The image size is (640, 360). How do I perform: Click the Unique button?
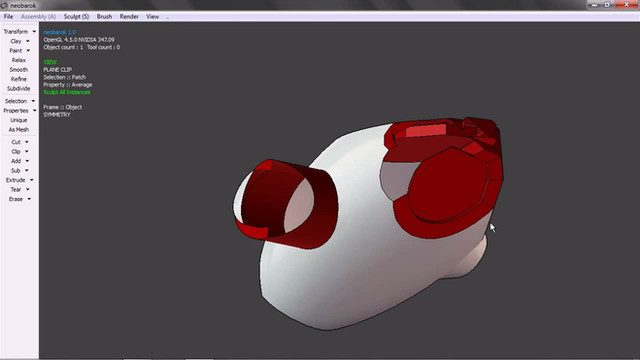pos(19,120)
